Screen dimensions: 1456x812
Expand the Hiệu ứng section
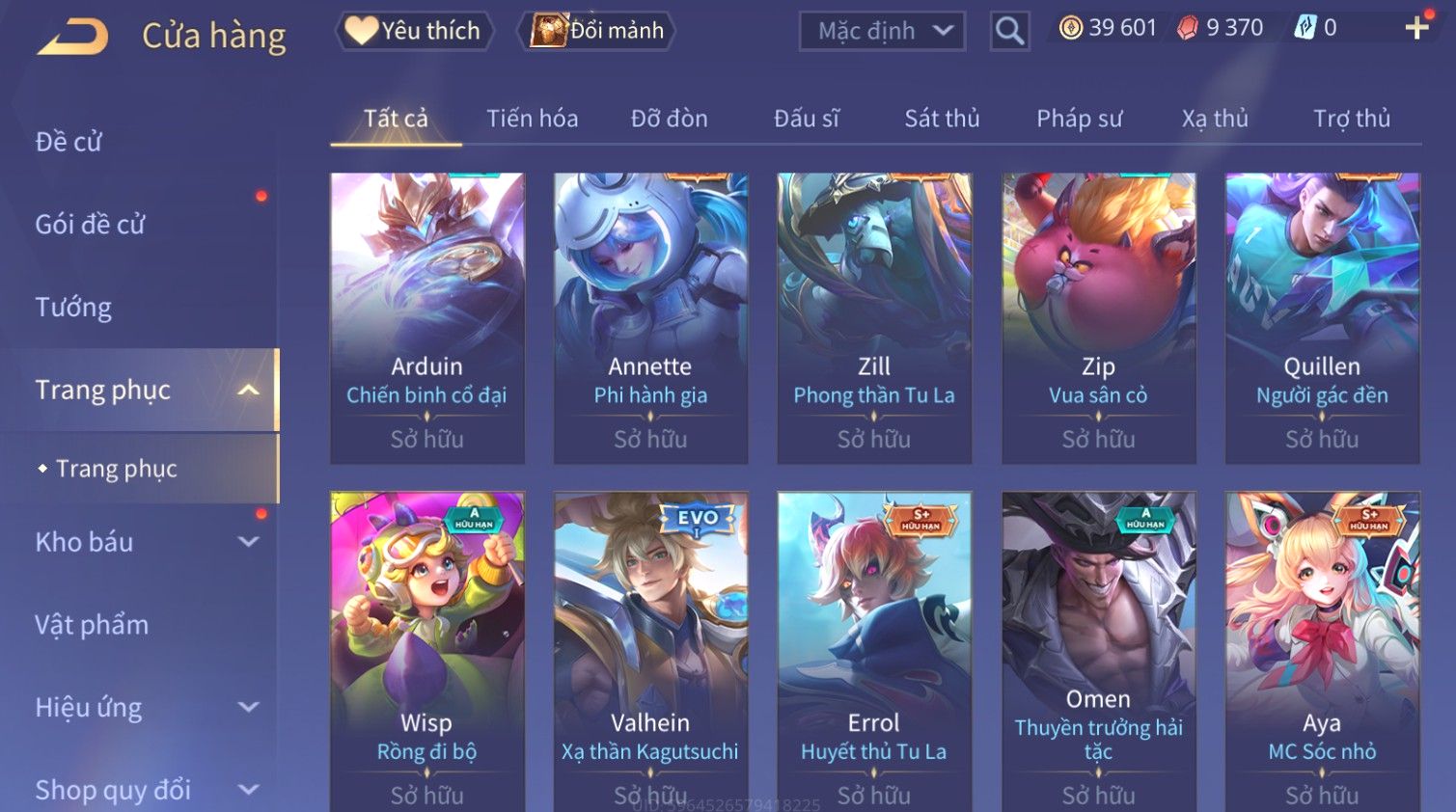249,707
